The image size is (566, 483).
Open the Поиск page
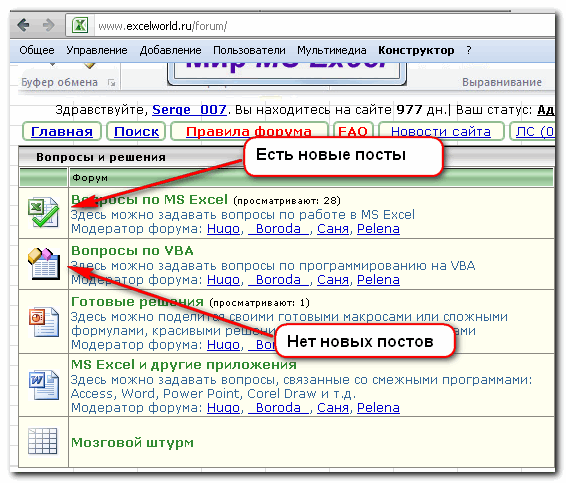[136, 131]
